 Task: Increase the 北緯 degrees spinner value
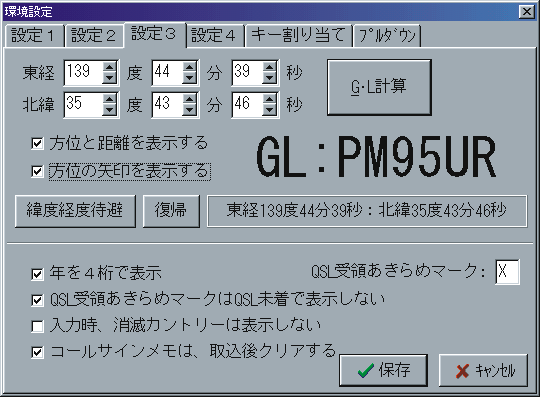110,99
